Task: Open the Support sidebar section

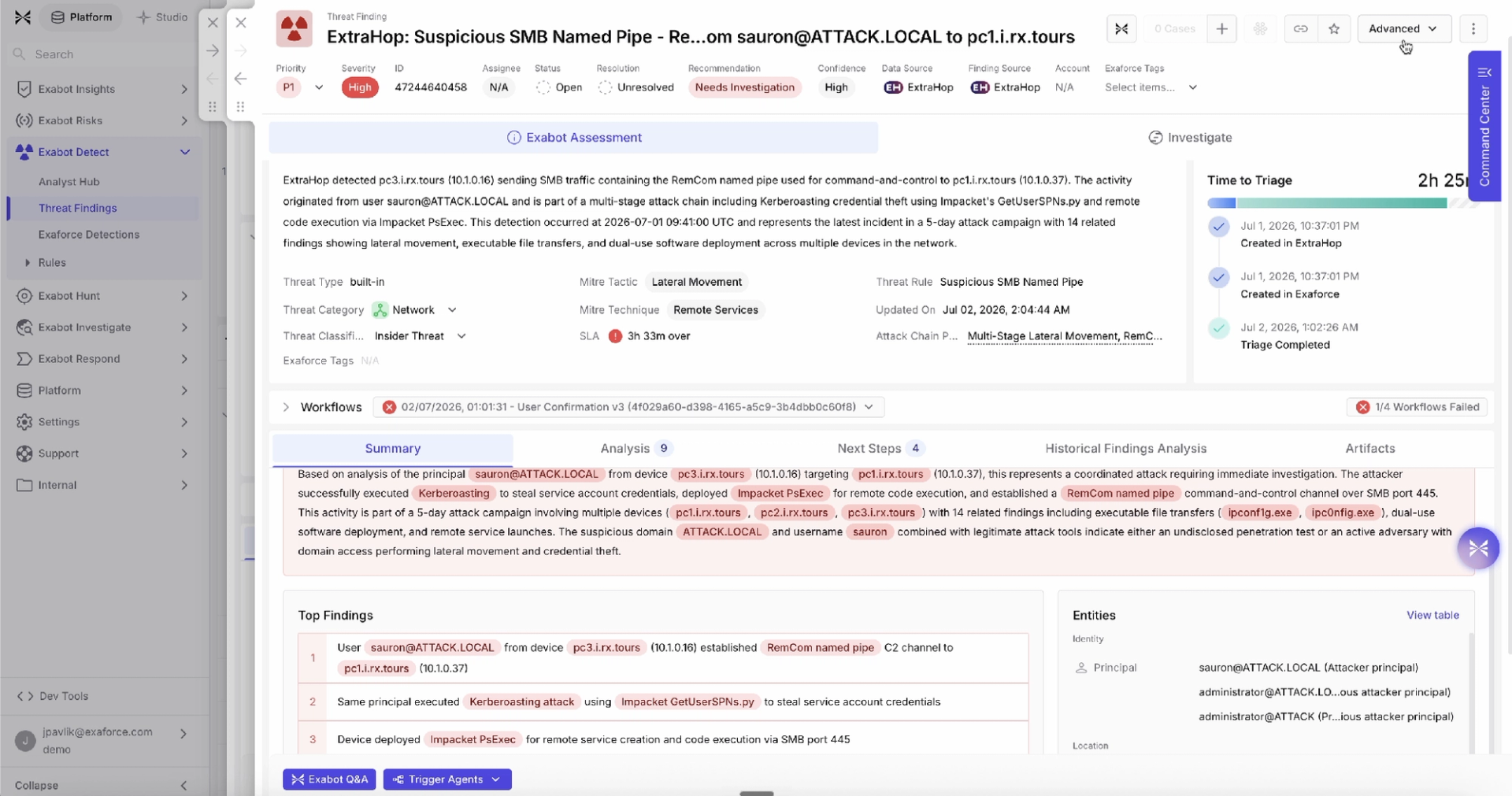Action: tap(102, 454)
